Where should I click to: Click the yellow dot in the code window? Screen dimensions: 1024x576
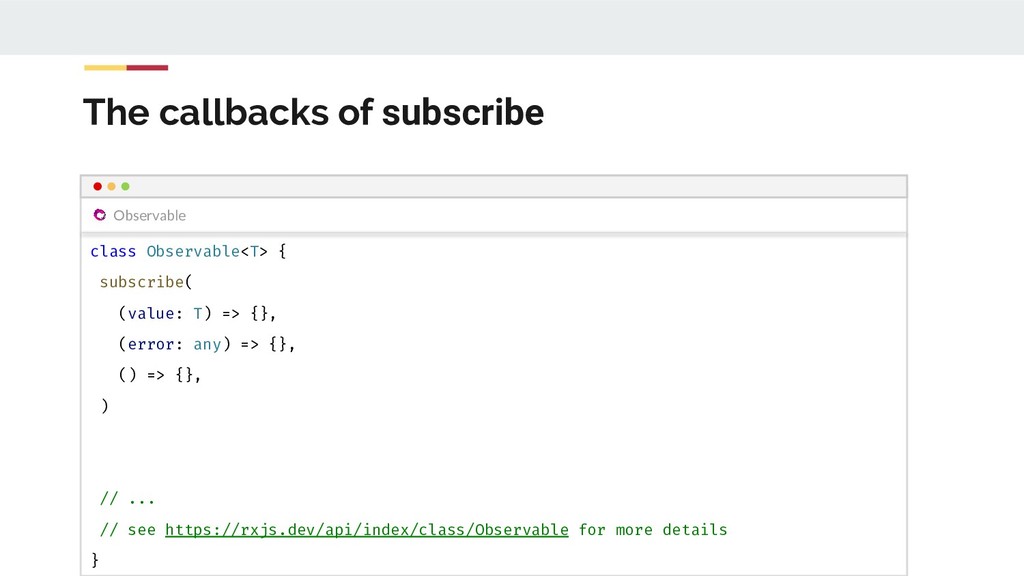click(111, 186)
